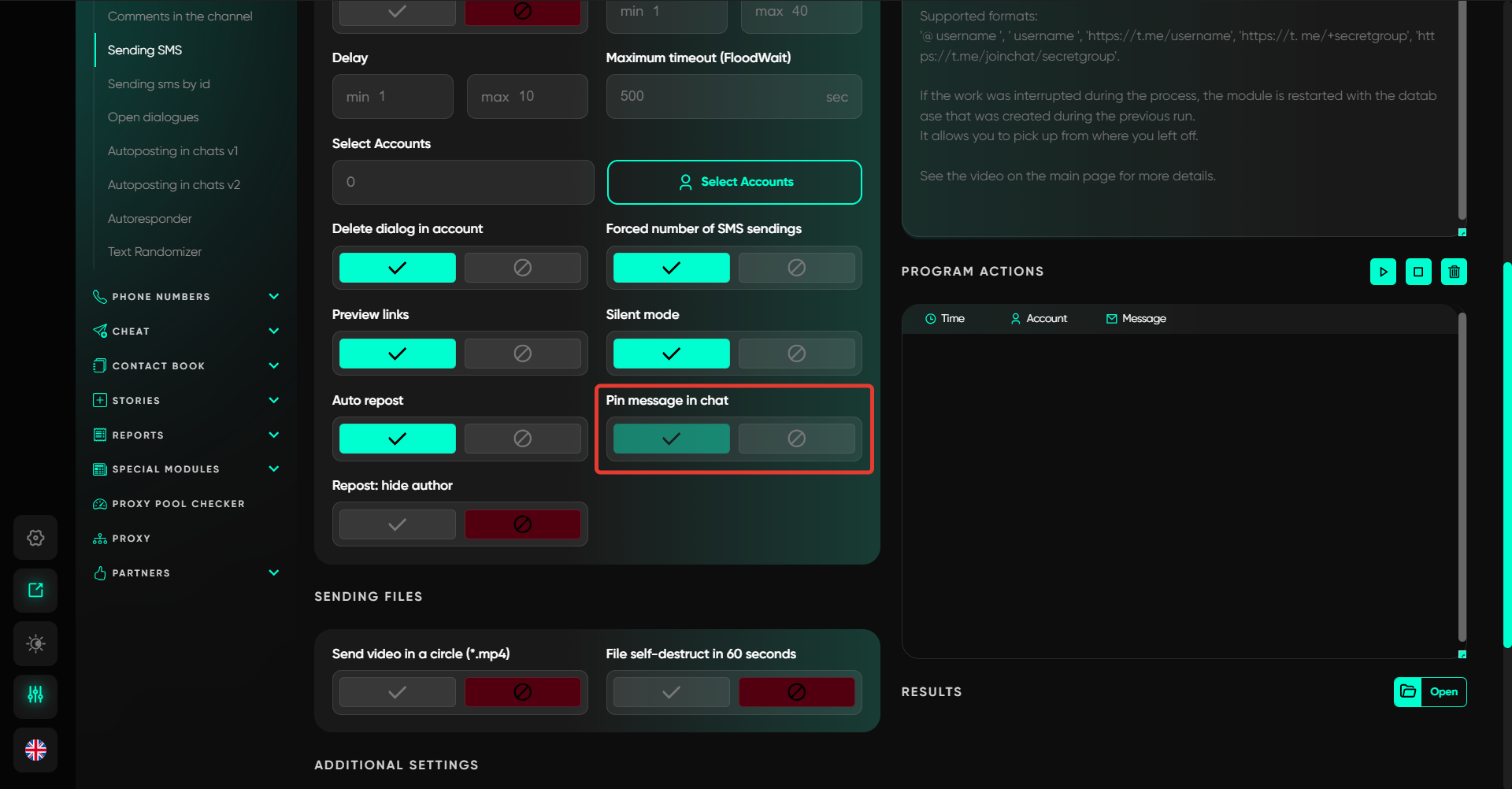Open language selector with UK flag
The height and width of the screenshot is (789, 1512).
[x=35, y=750]
